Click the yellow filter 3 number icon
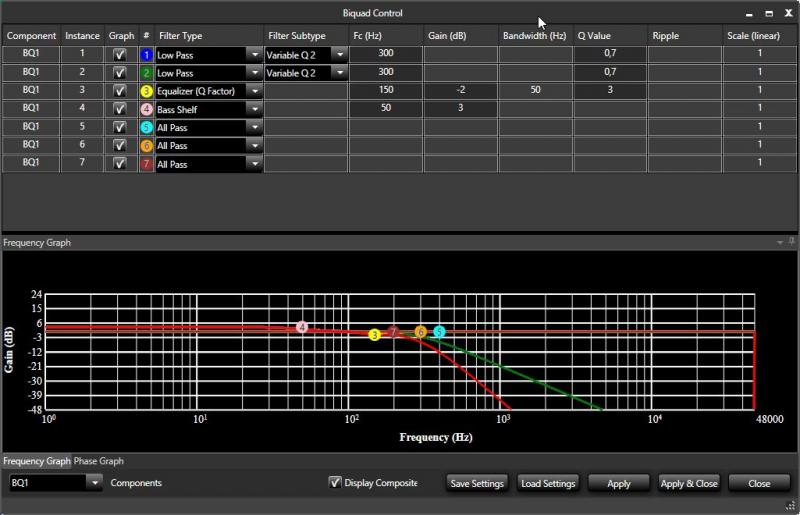 (x=146, y=91)
